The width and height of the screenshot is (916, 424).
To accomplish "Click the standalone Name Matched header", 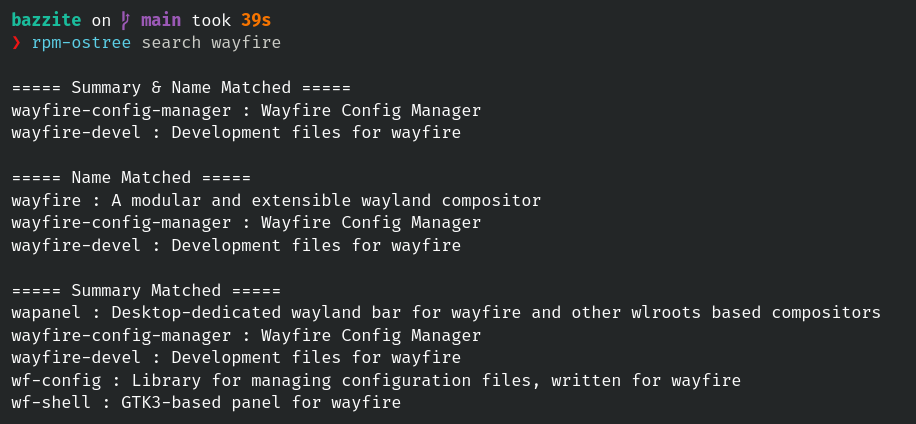I will (136, 178).
